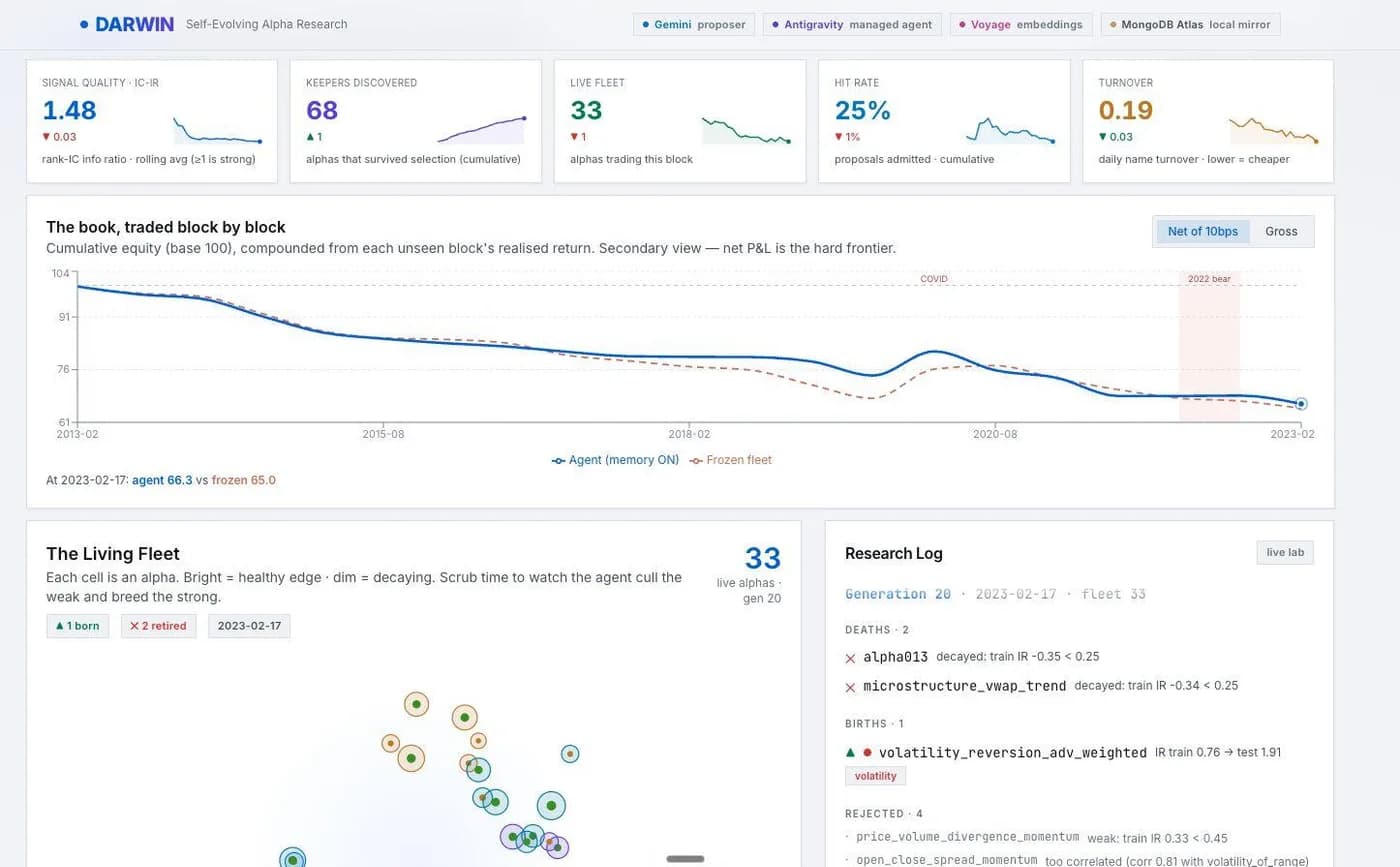Click the MongoDB Atlas local mirror chip
Viewport: 1400px width, 867px height.
click(1190, 24)
